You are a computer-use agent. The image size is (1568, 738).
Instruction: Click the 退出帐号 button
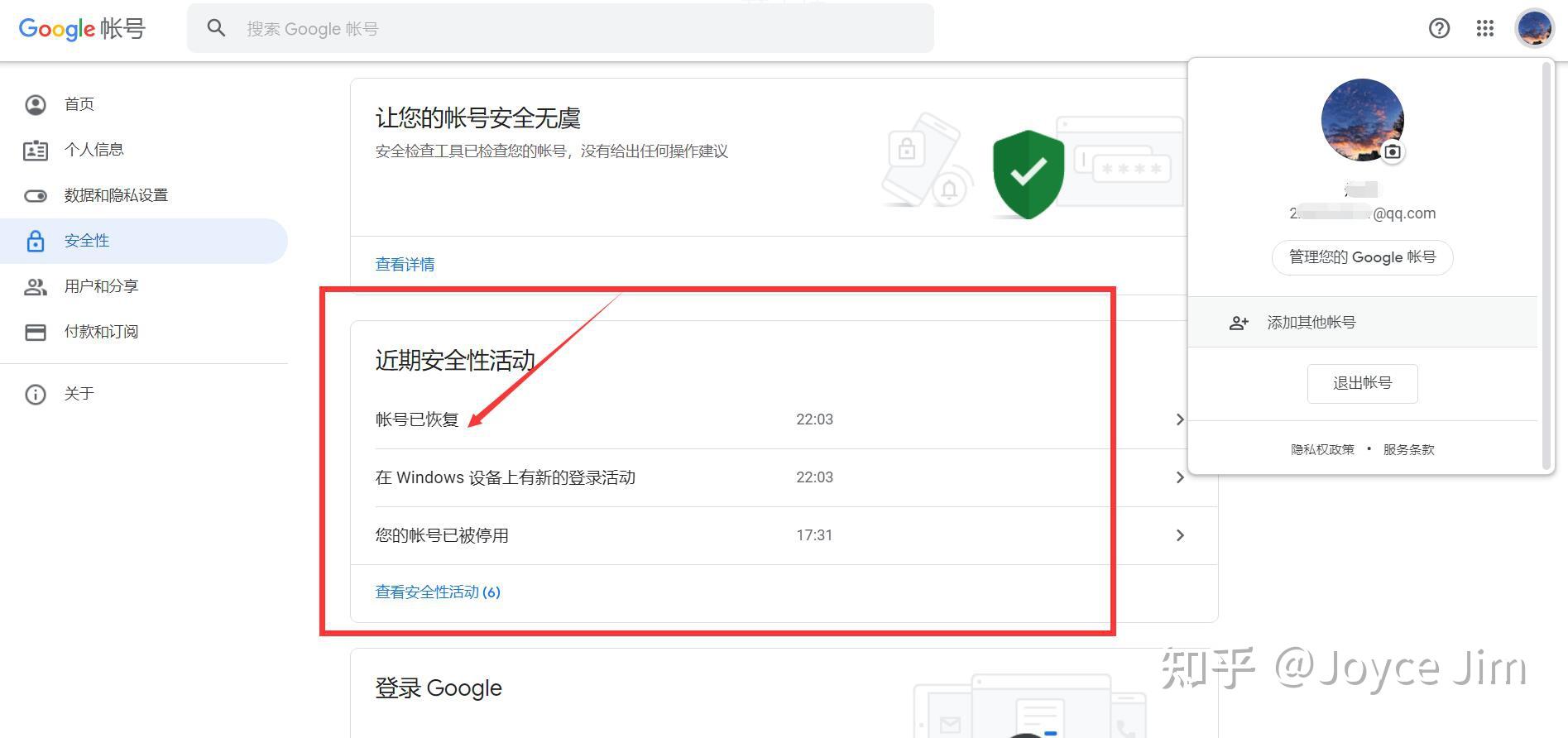click(x=1362, y=384)
